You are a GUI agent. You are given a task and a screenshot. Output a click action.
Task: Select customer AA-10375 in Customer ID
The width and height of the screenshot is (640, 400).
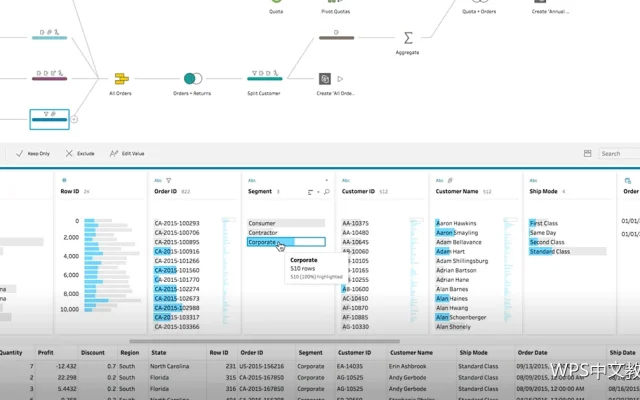tap(355, 223)
